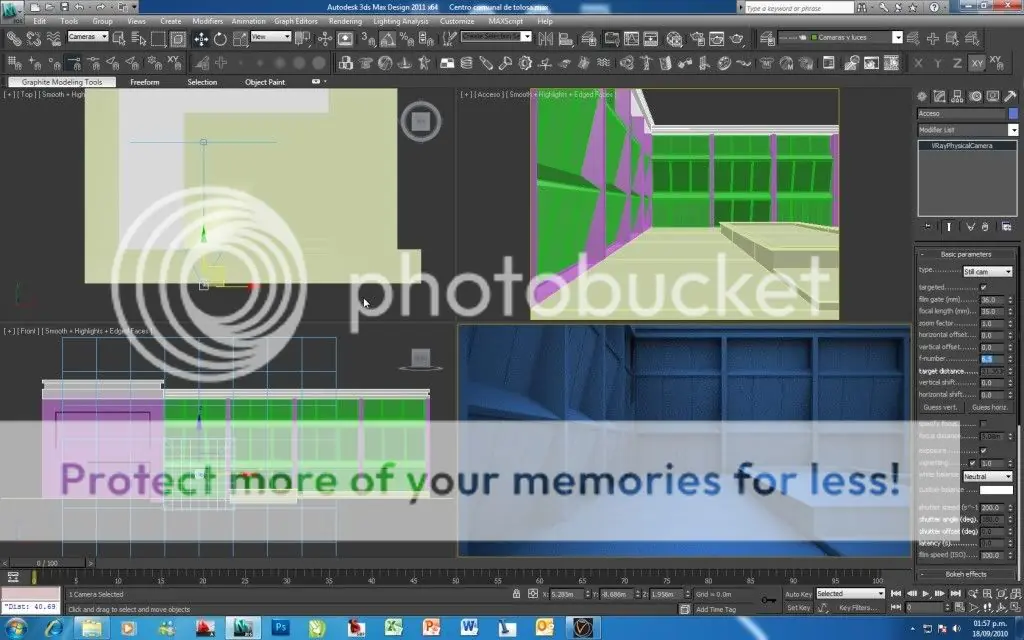Open Render Setup teapot icon

[697, 39]
